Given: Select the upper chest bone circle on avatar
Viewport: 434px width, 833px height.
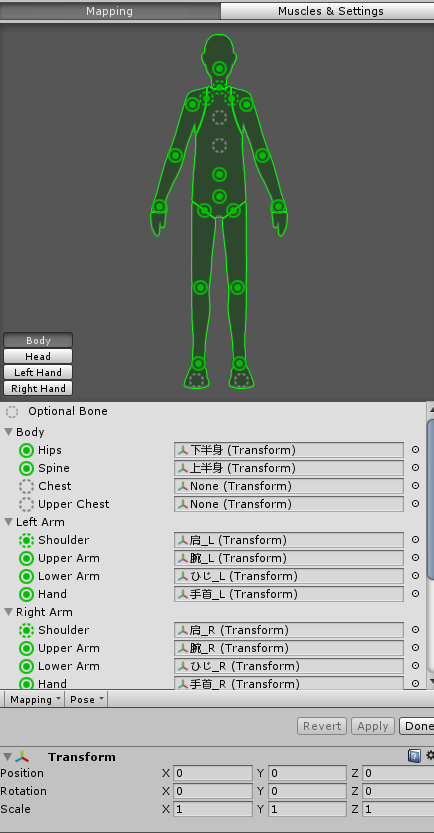Looking at the screenshot, I should (219, 117).
